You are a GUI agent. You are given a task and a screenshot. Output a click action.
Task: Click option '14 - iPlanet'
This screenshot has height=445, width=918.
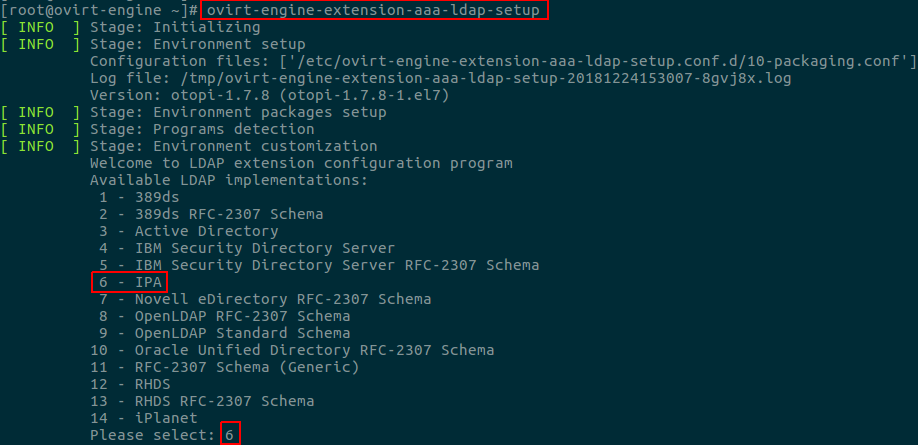(144, 418)
